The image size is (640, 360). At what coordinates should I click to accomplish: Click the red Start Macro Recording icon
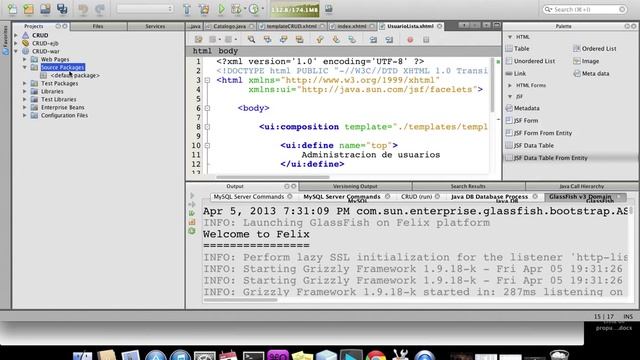pyautogui.click(x=410, y=40)
